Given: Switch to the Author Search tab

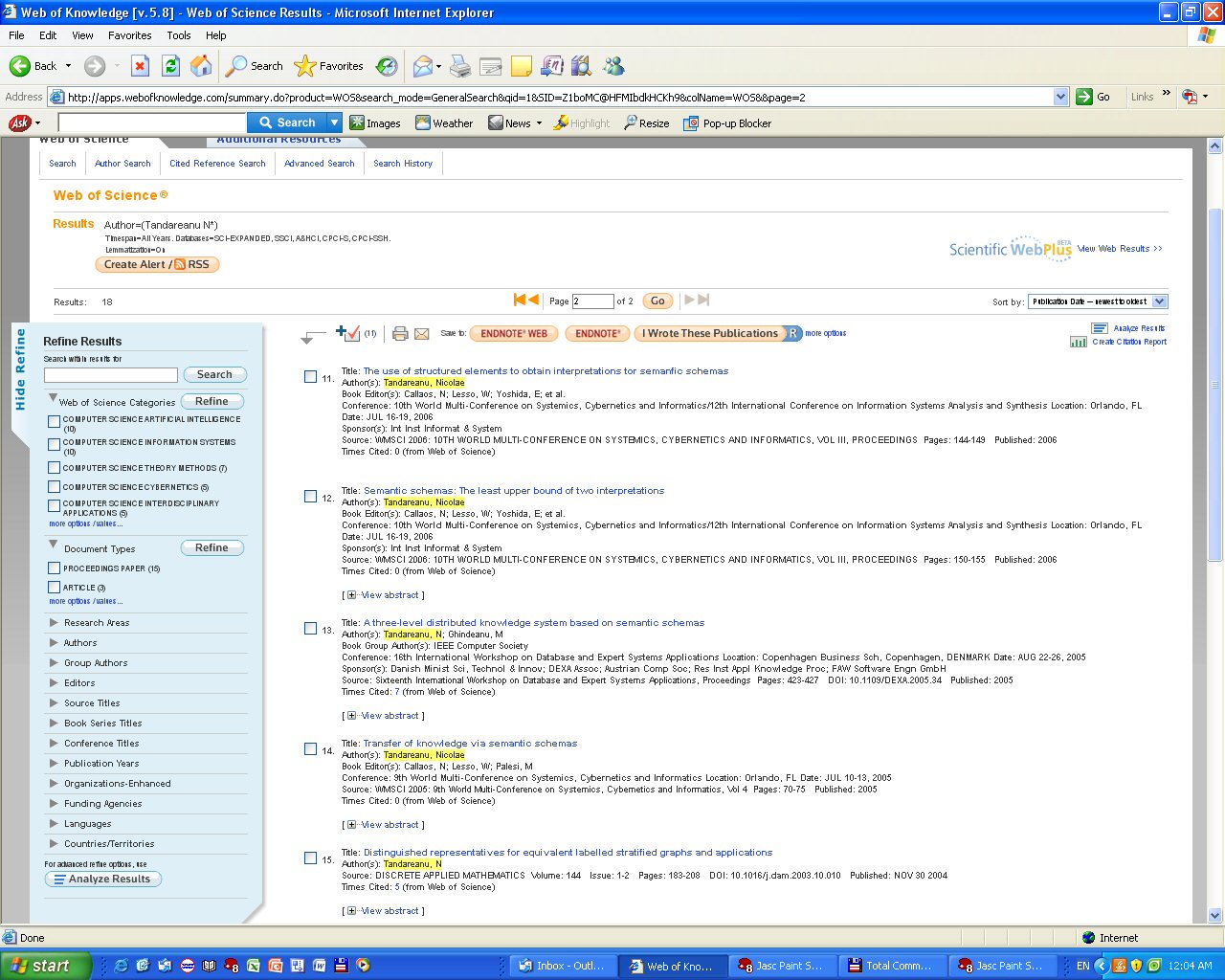Looking at the screenshot, I should pos(122,164).
